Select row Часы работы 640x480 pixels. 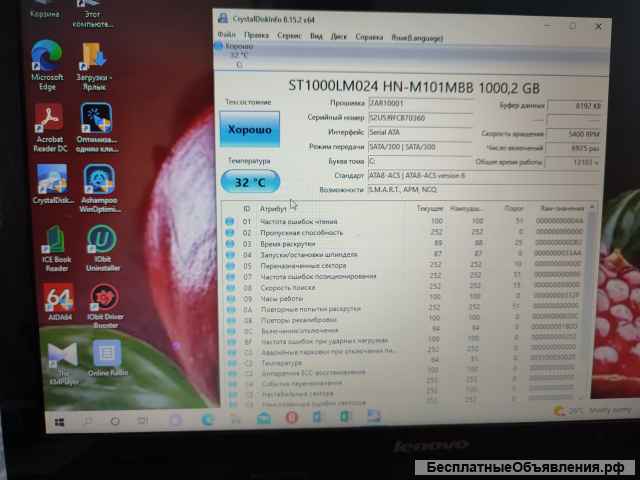click(405, 298)
